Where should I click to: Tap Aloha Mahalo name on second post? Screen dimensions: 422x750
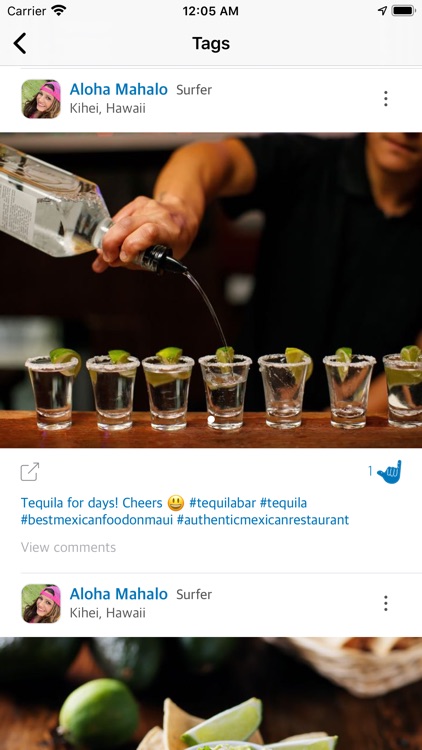tap(119, 594)
